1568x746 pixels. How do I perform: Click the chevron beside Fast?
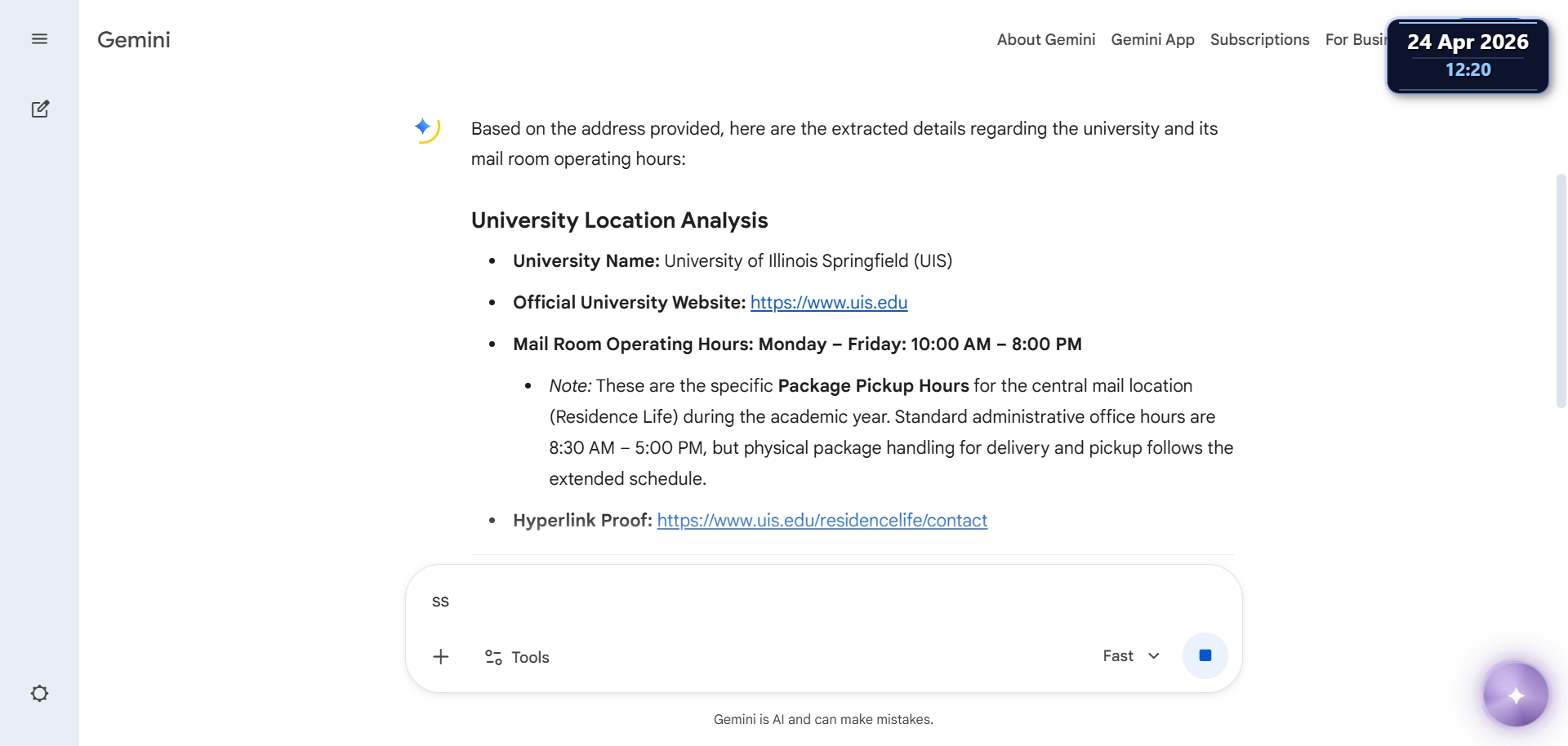[x=1154, y=656]
